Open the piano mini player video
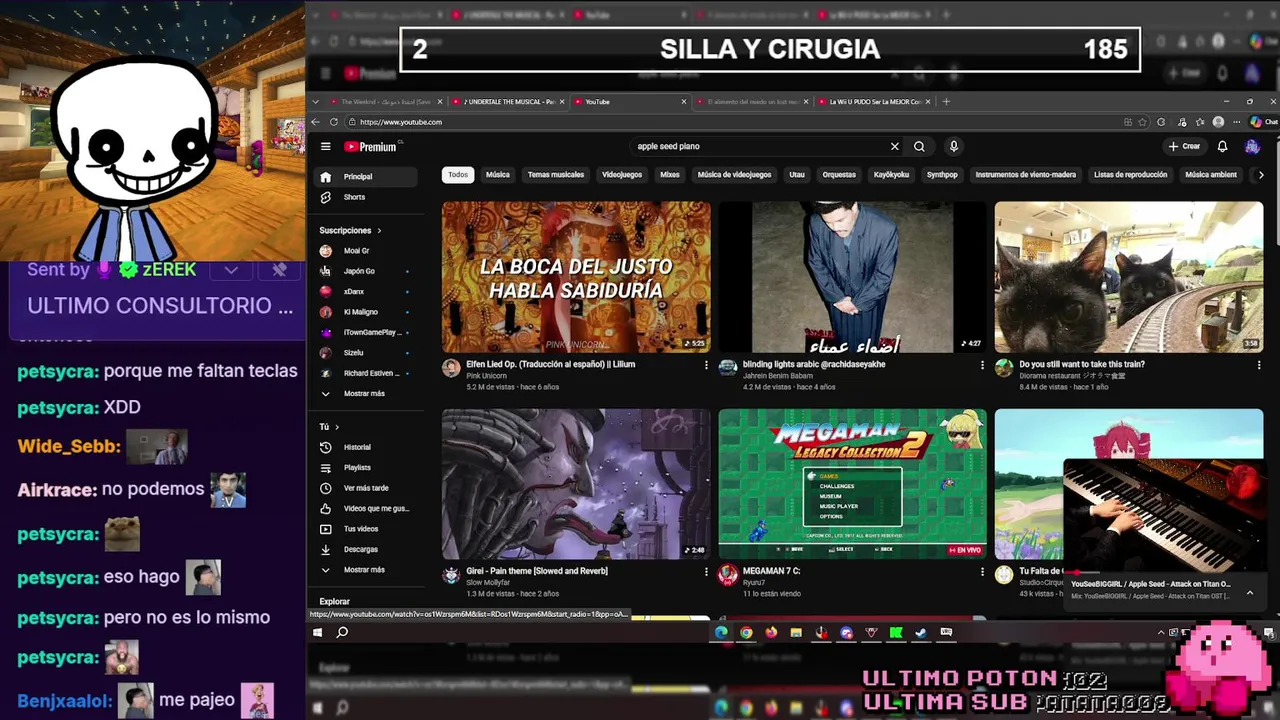 (1165, 515)
